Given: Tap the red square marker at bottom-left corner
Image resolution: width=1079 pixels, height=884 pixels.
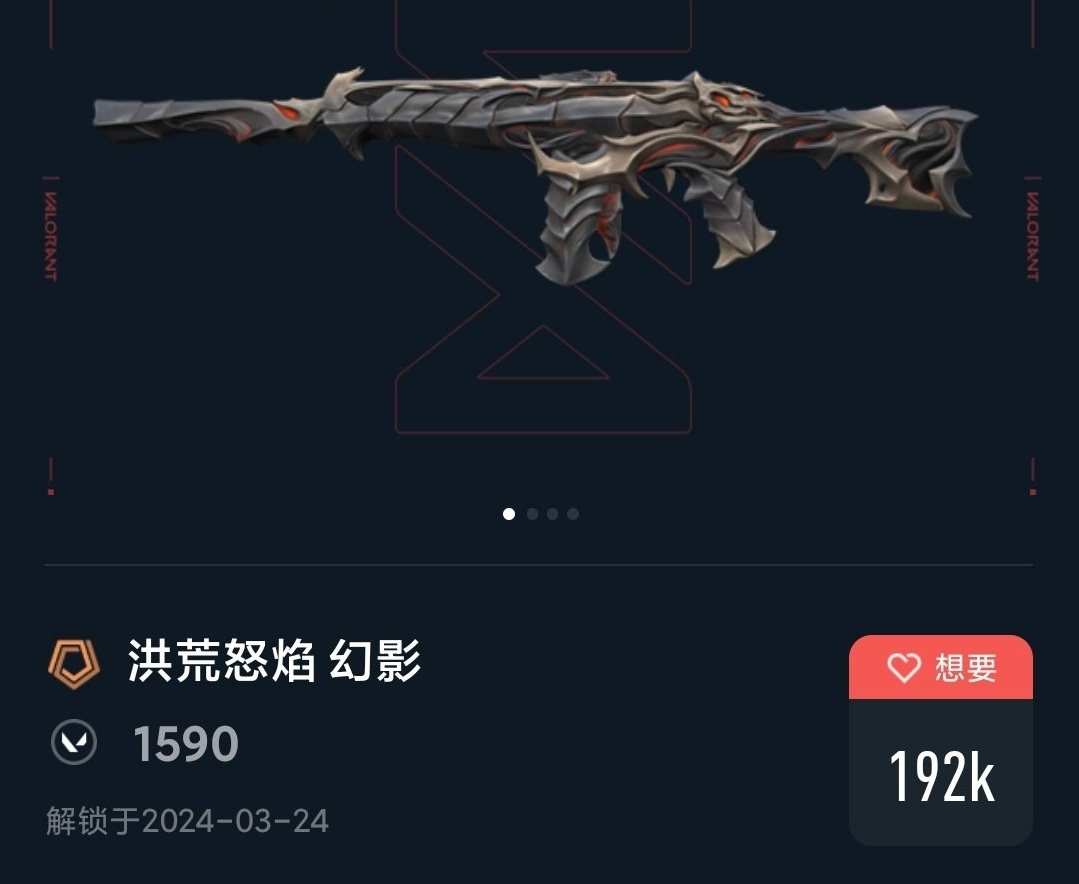Looking at the screenshot, I should pyautogui.click(x=51, y=492).
